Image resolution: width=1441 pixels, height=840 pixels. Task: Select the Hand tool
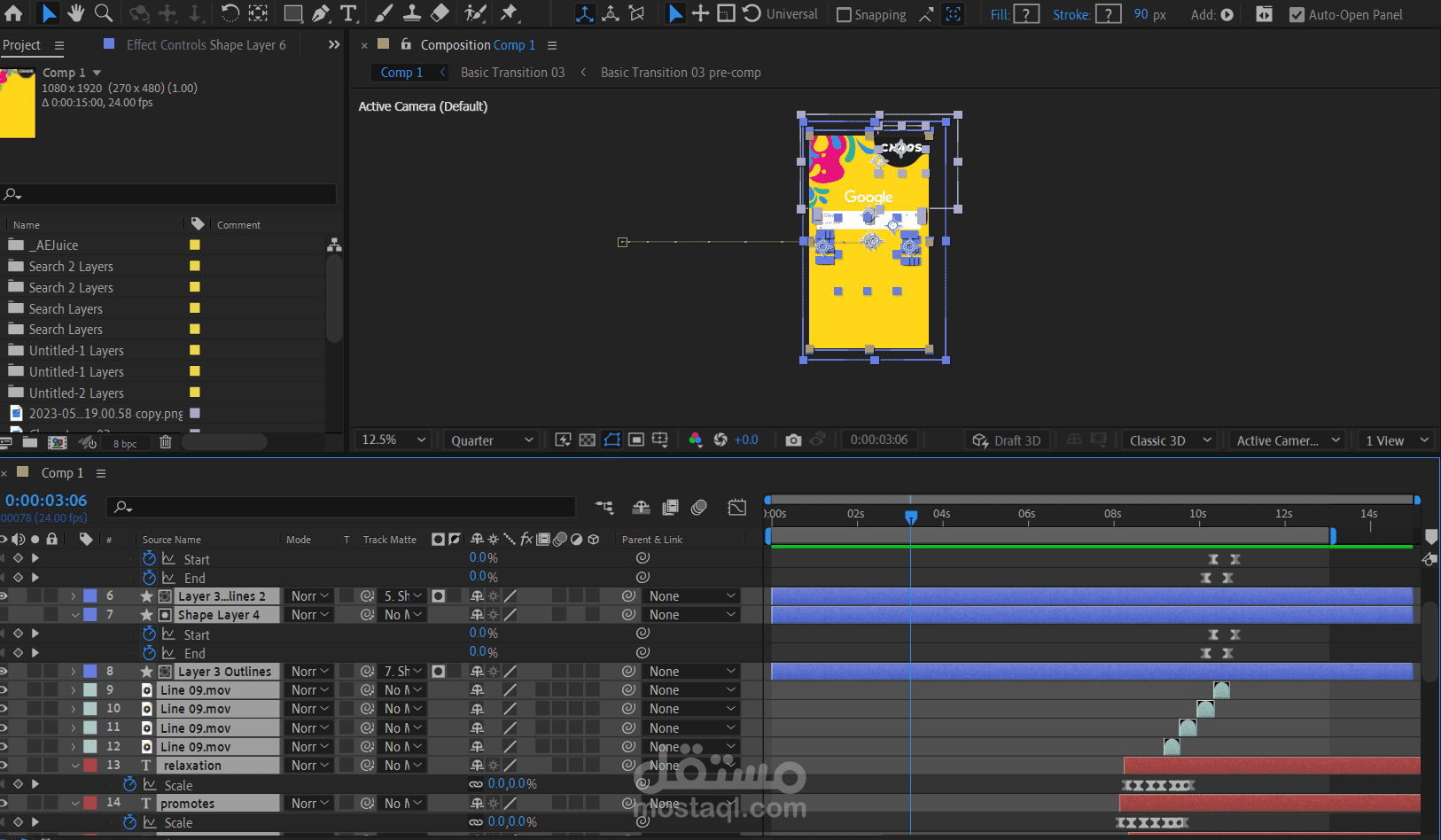tap(76, 13)
